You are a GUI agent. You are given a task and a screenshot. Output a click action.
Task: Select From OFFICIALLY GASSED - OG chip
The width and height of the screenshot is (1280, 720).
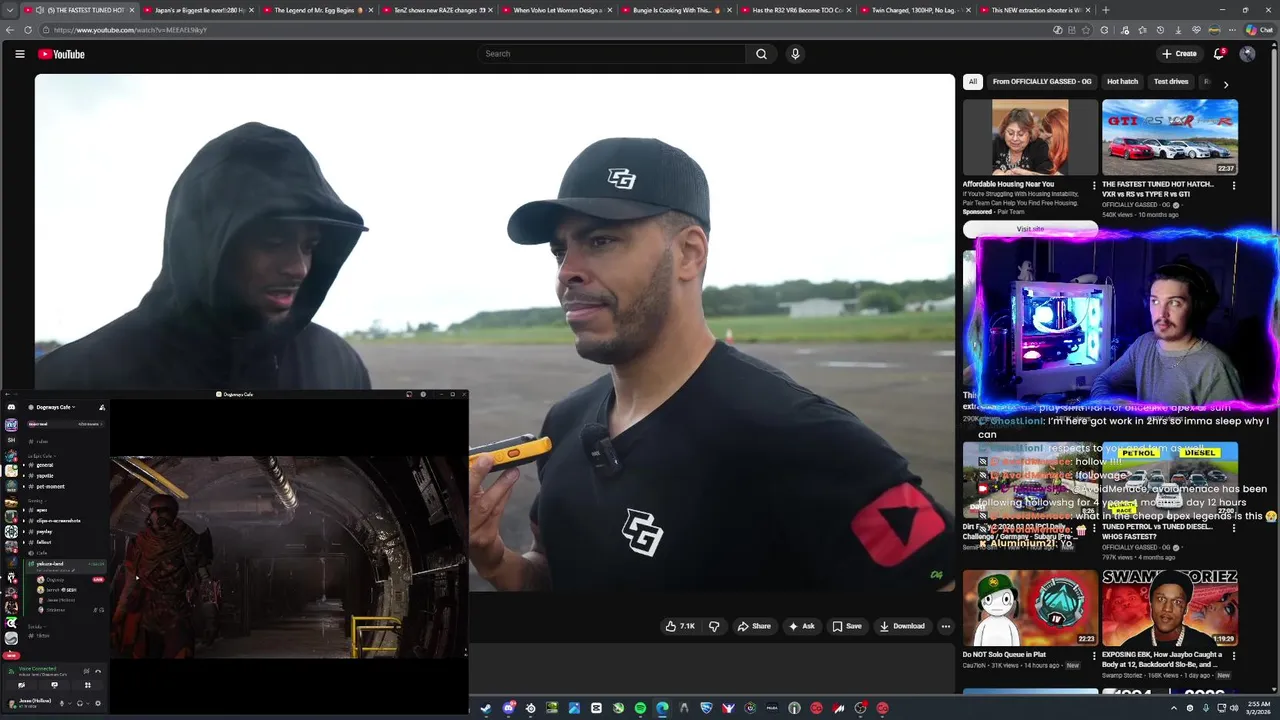1042,82
